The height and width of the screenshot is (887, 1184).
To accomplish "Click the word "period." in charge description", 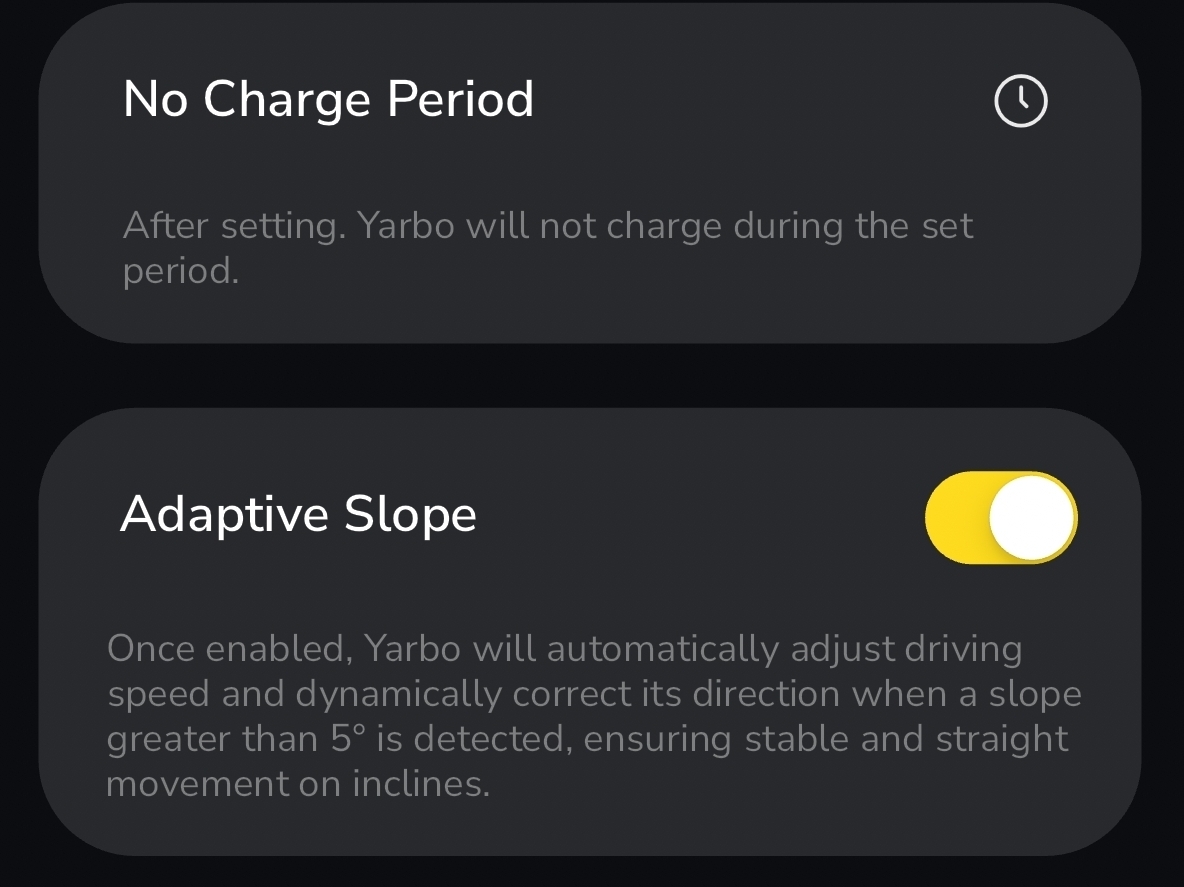I will (181, 271).
